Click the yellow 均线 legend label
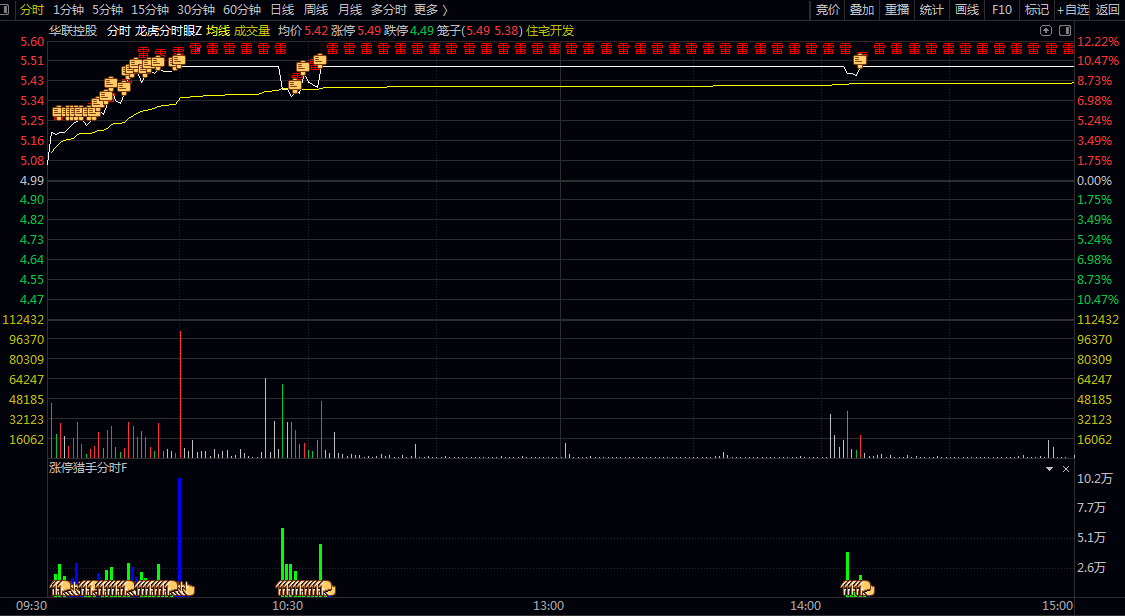The image size is (1125, 616). click(218, 30)
